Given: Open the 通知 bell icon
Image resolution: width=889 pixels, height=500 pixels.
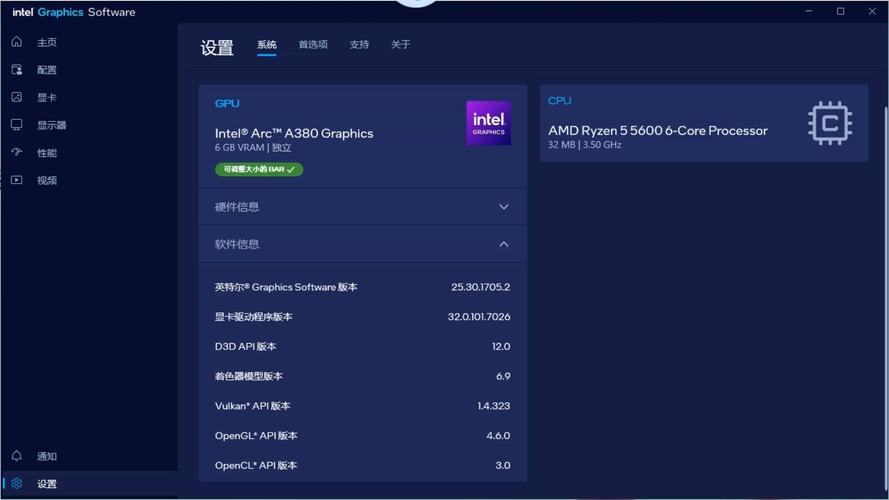Looking at the screenshot, I should (x=16, y=456).
